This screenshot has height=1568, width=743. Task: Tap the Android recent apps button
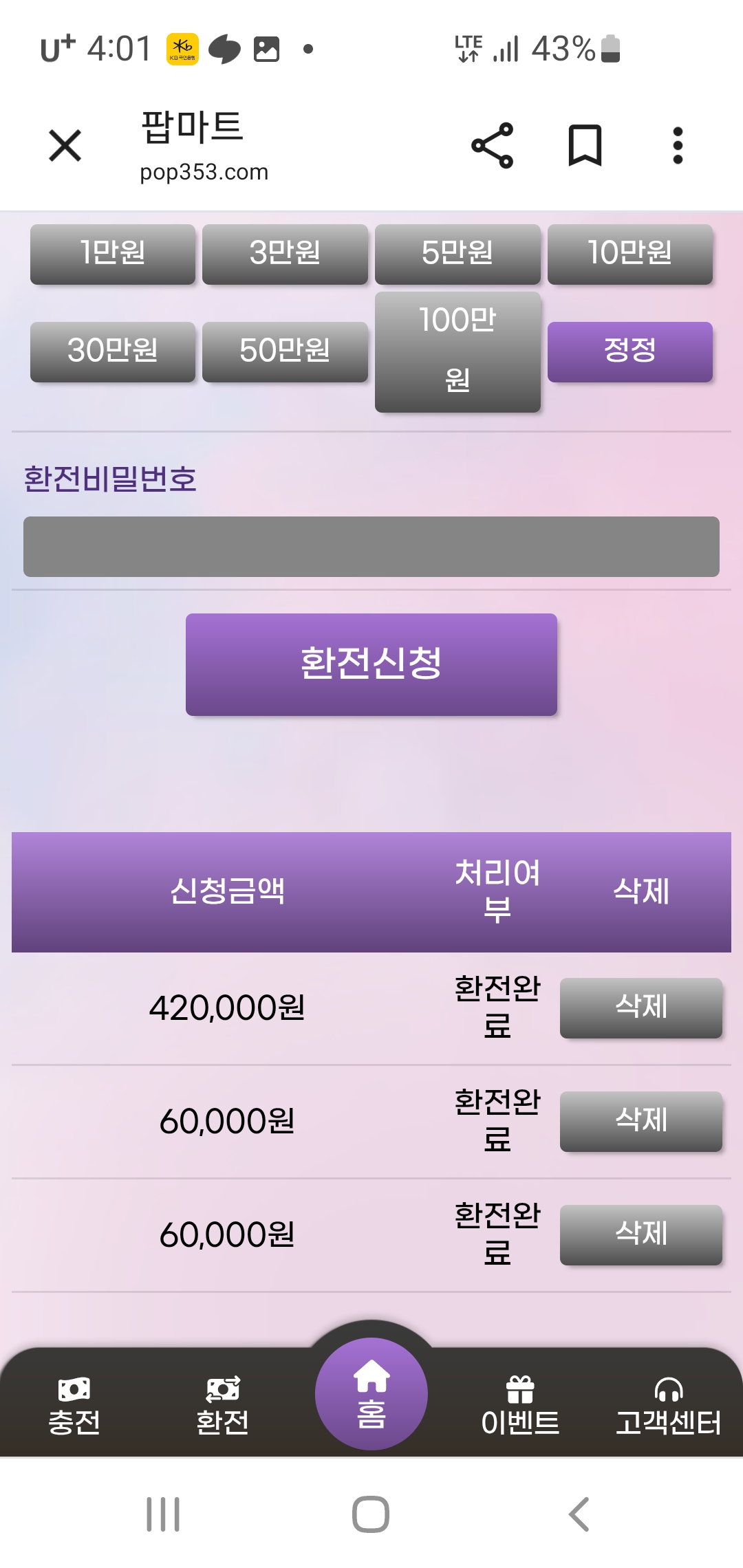click(x=163, y=1514)
